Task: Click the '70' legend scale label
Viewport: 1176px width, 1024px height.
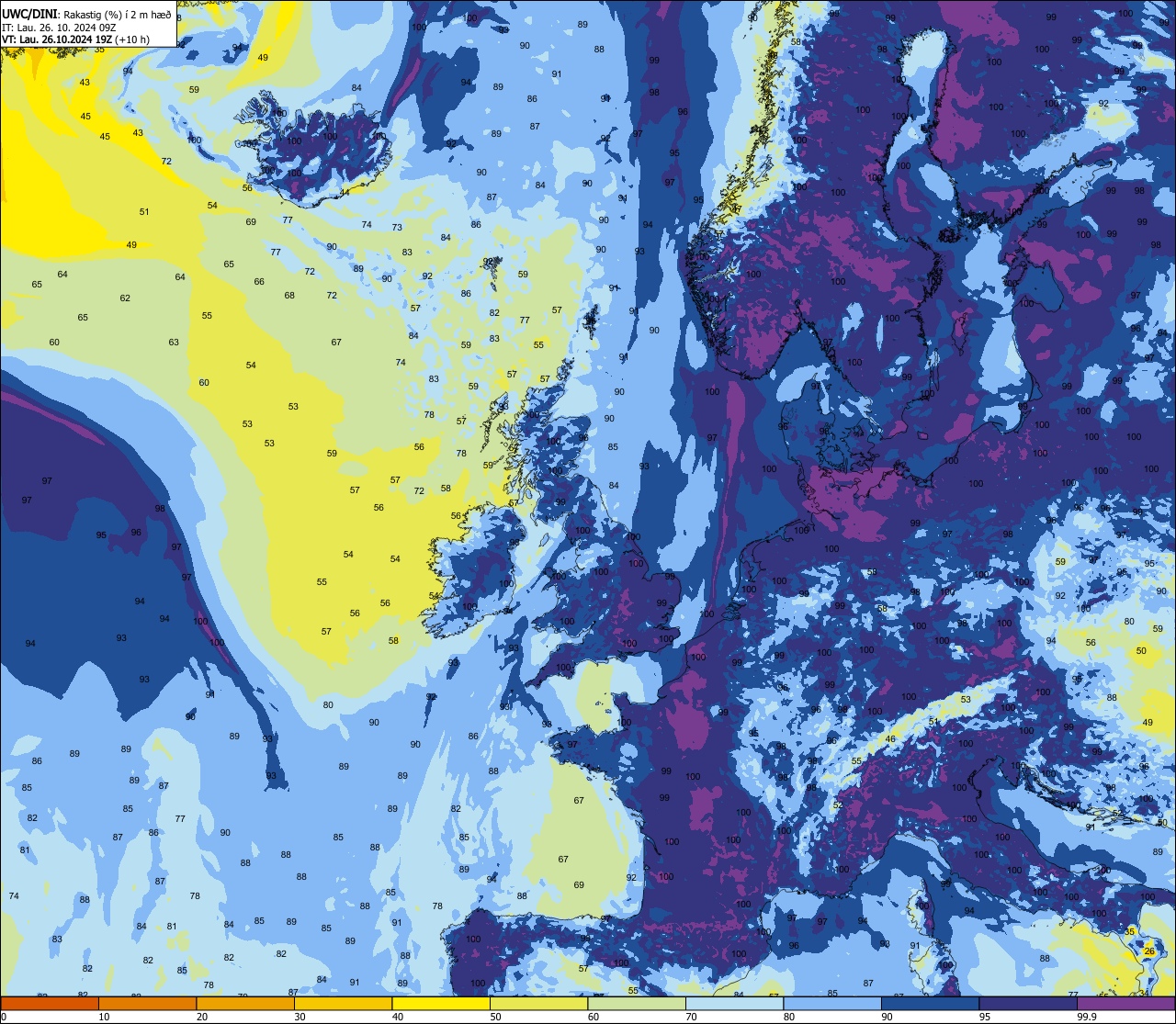Action: (x=691, y=1017)
